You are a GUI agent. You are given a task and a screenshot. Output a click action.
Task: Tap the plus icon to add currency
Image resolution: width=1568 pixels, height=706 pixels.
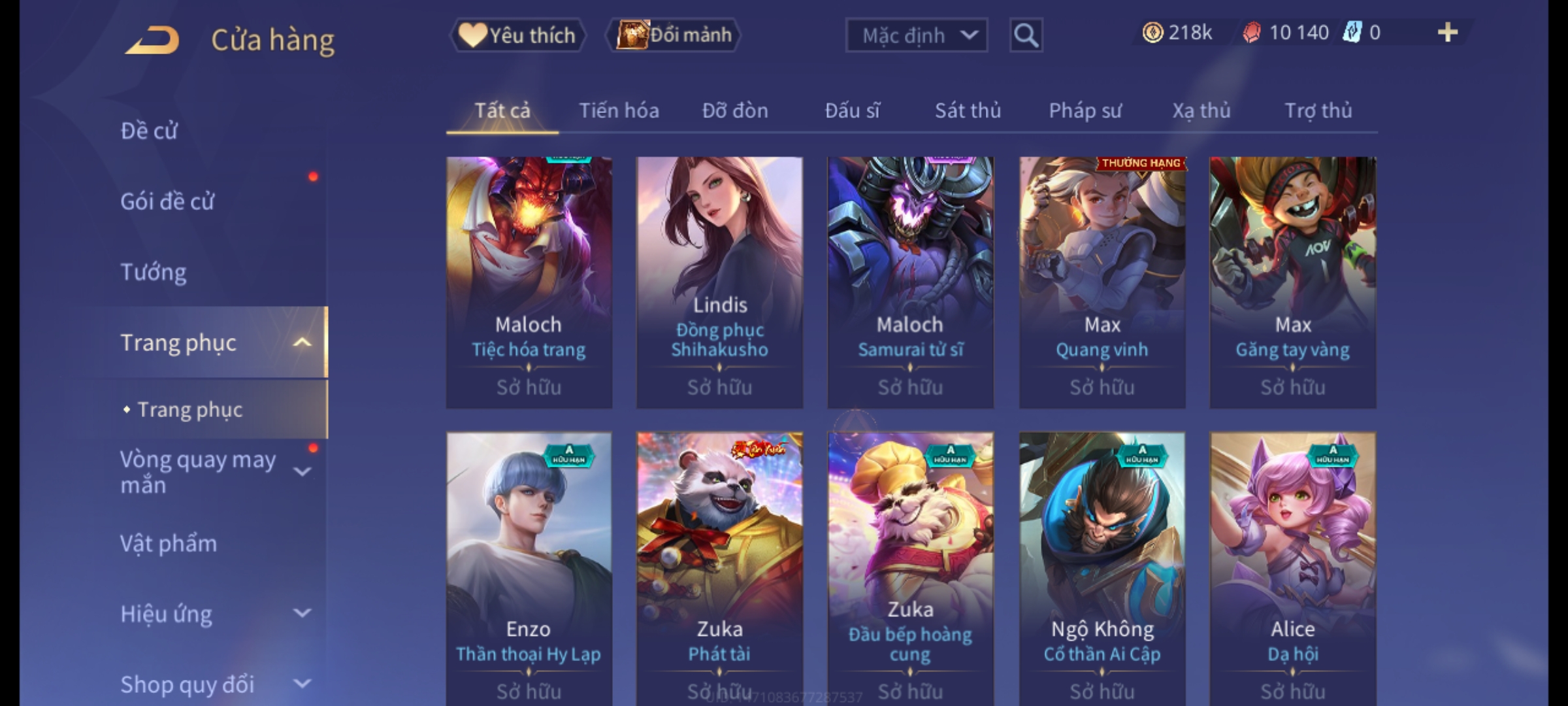click(x=1448, y=33)
